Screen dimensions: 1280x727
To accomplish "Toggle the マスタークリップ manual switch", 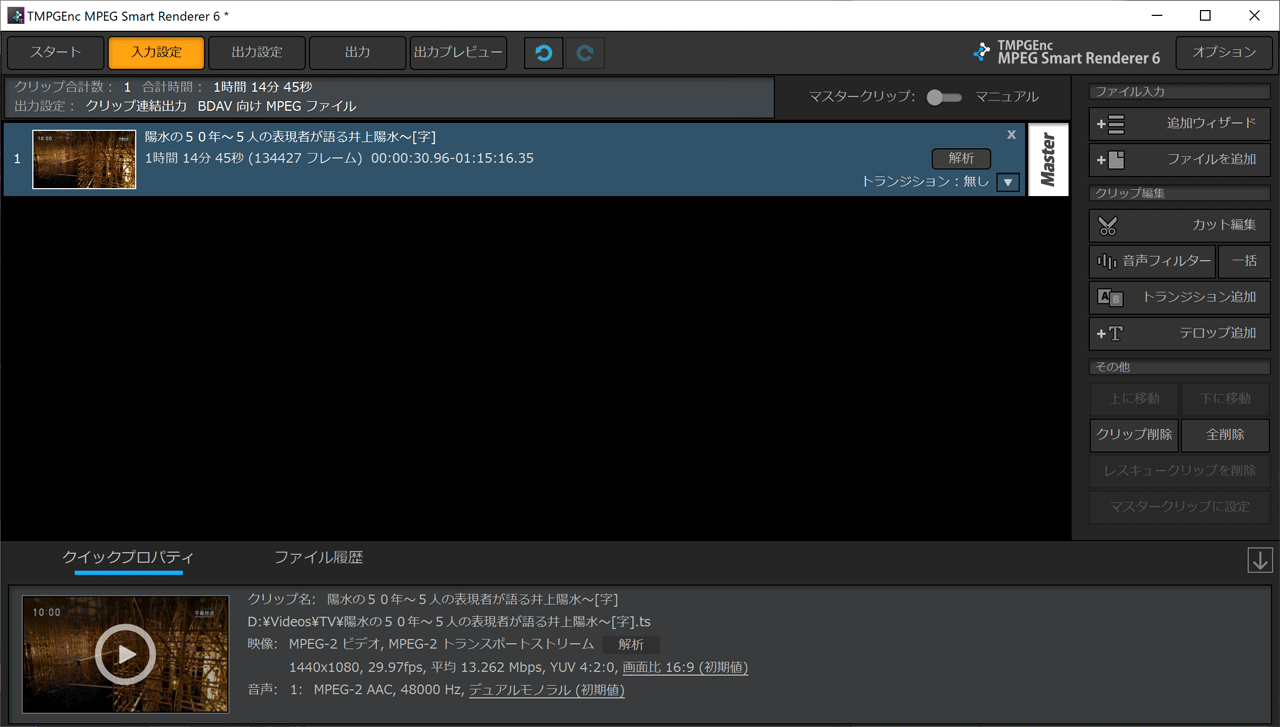I will point(943,97).
